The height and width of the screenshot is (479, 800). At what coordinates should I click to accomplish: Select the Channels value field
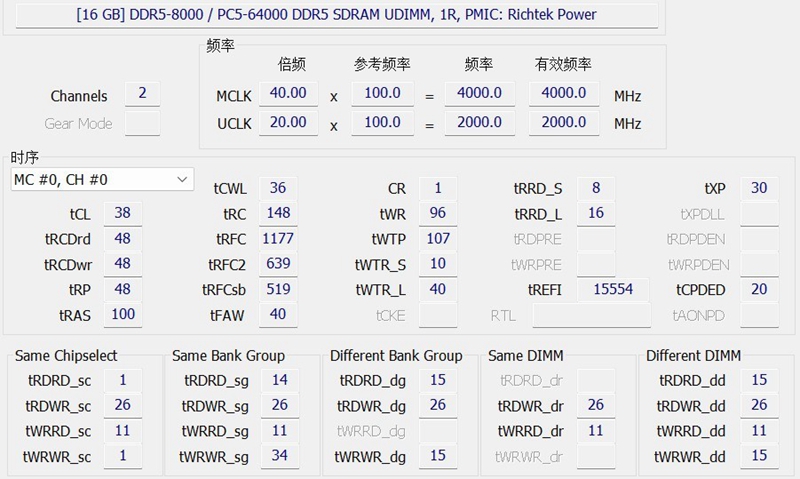pyautogui.click(x=142, y=94)
